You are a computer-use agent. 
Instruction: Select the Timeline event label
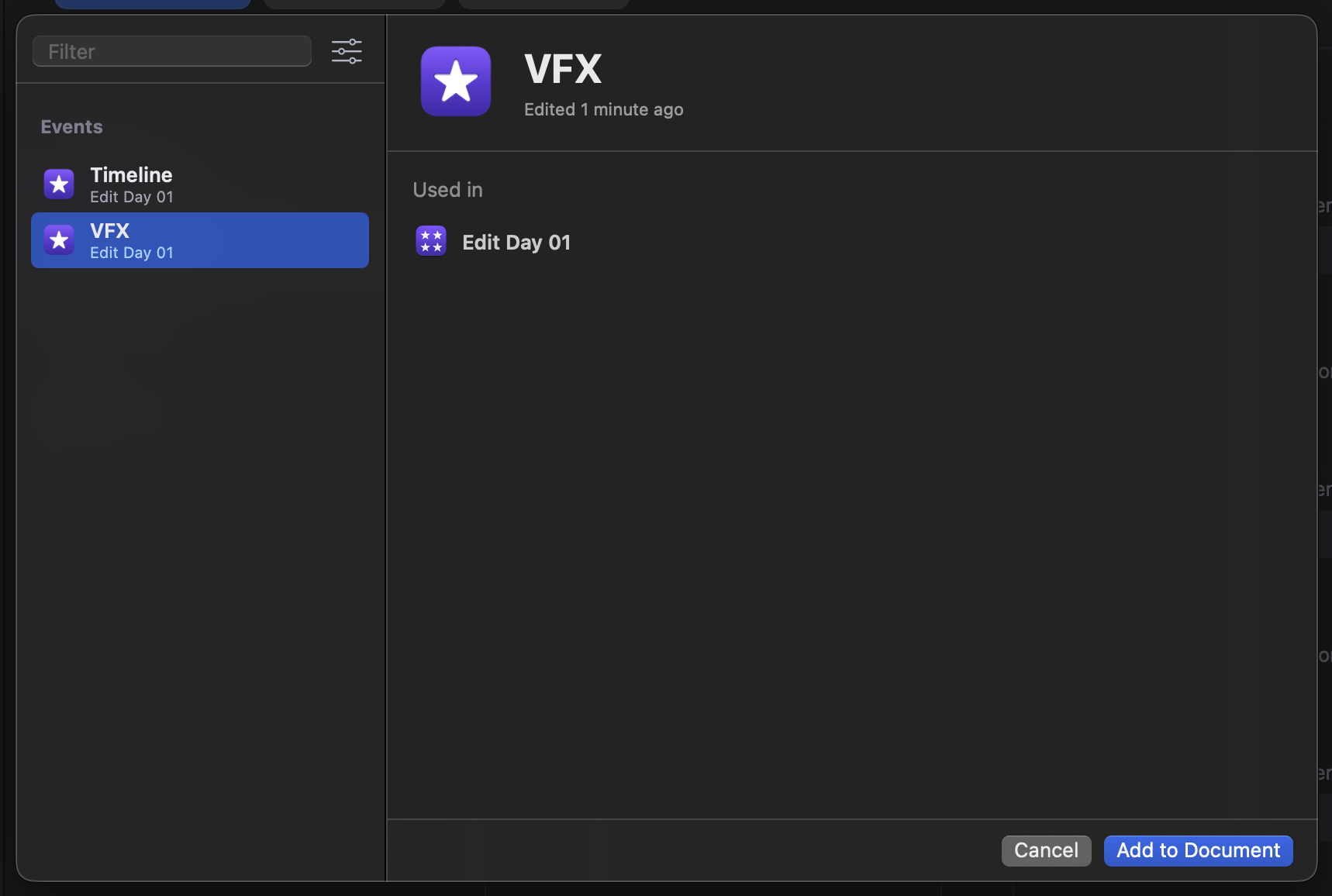pyautogui.click(x=131, y=175)
